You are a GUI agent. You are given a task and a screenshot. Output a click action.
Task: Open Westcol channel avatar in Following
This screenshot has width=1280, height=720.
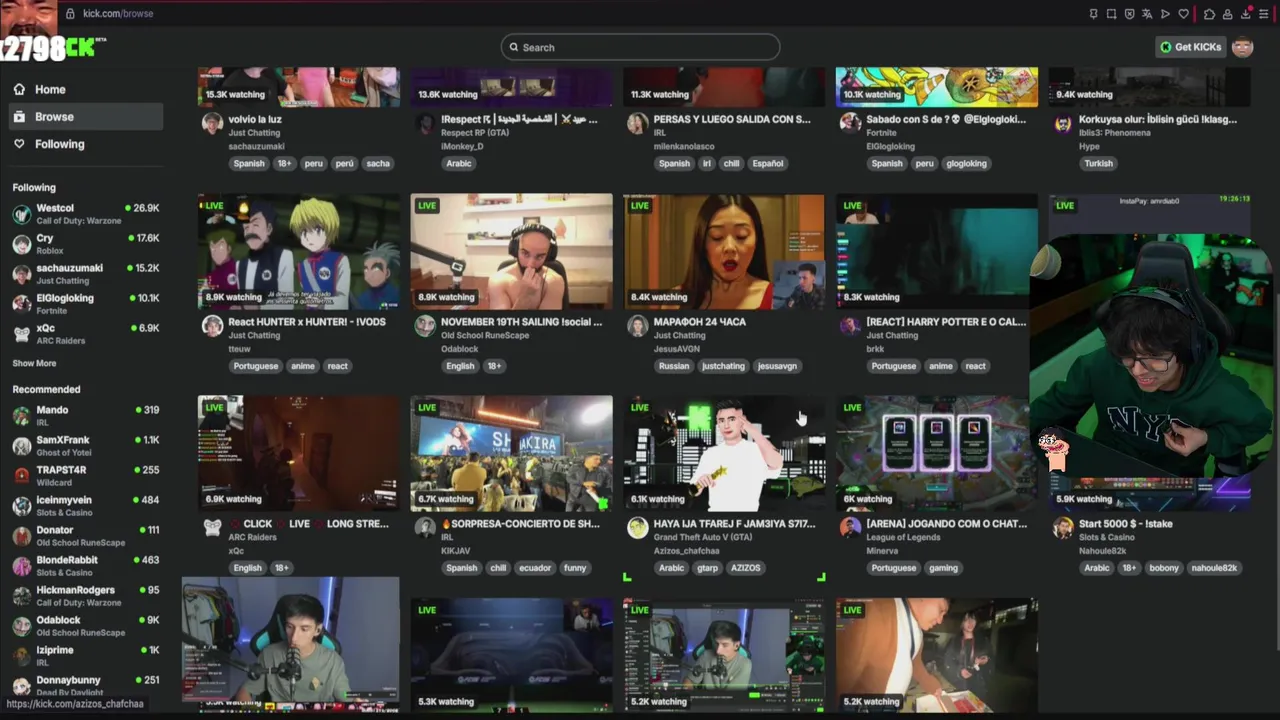[21, 214]
